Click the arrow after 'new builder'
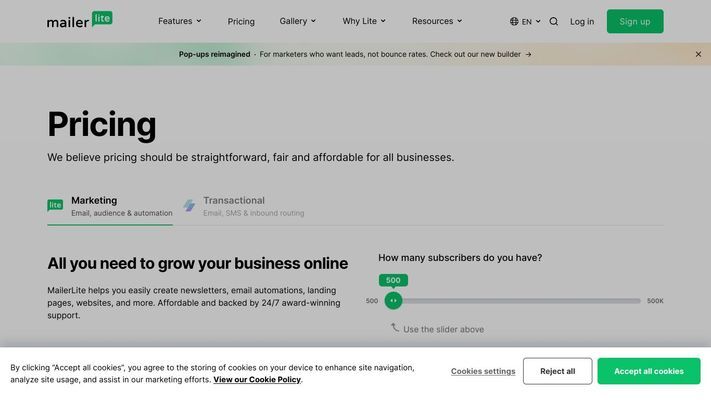The image size is (711, 400). pos(528,54)
